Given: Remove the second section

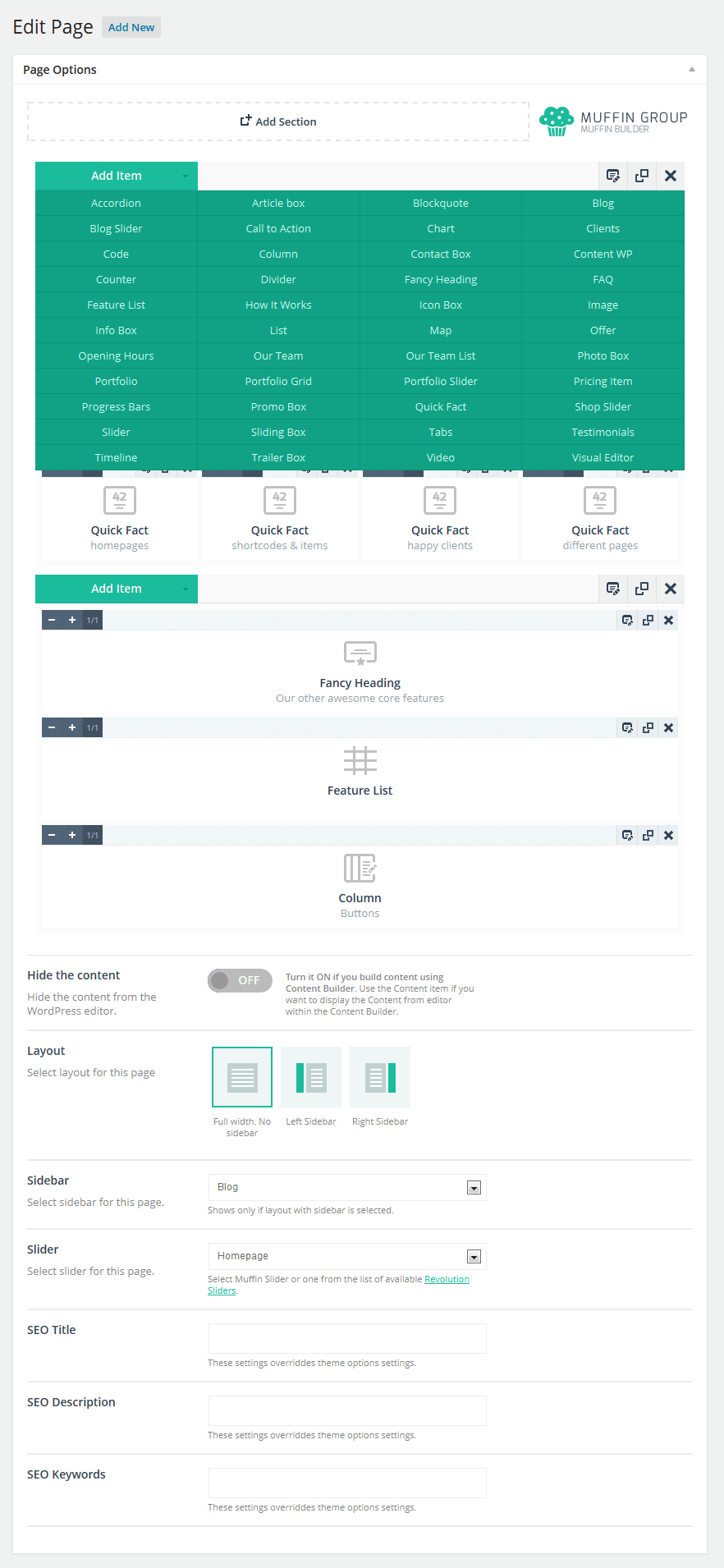Looking at the screenshot, I should 671,589.
